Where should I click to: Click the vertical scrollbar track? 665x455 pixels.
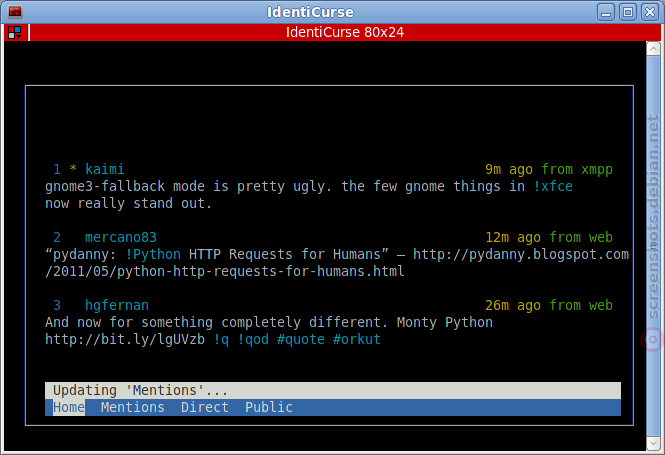tap(653, 246)
